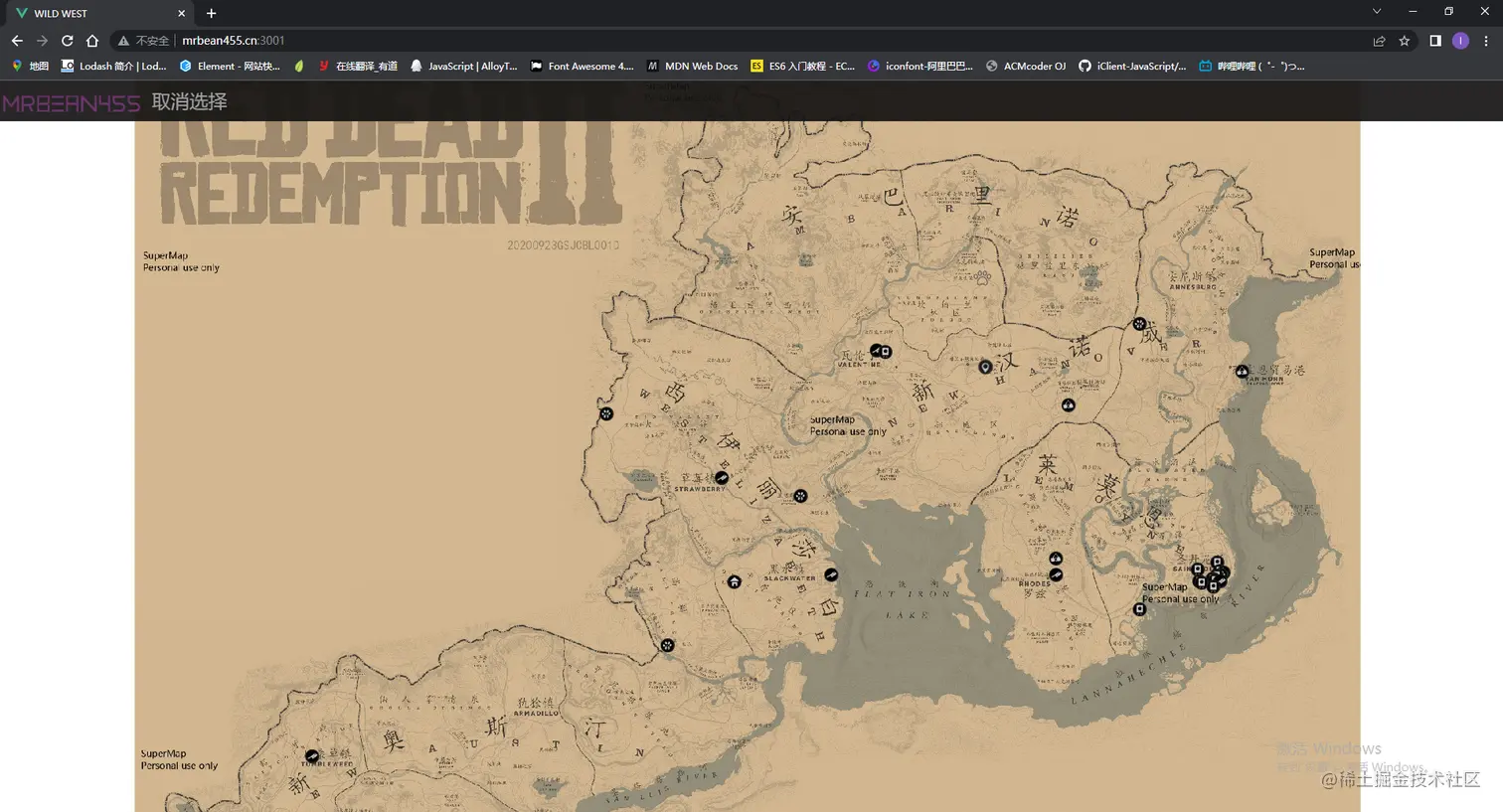
Task: Select the Strawberry map marker
Action: (x=722, y=478)
